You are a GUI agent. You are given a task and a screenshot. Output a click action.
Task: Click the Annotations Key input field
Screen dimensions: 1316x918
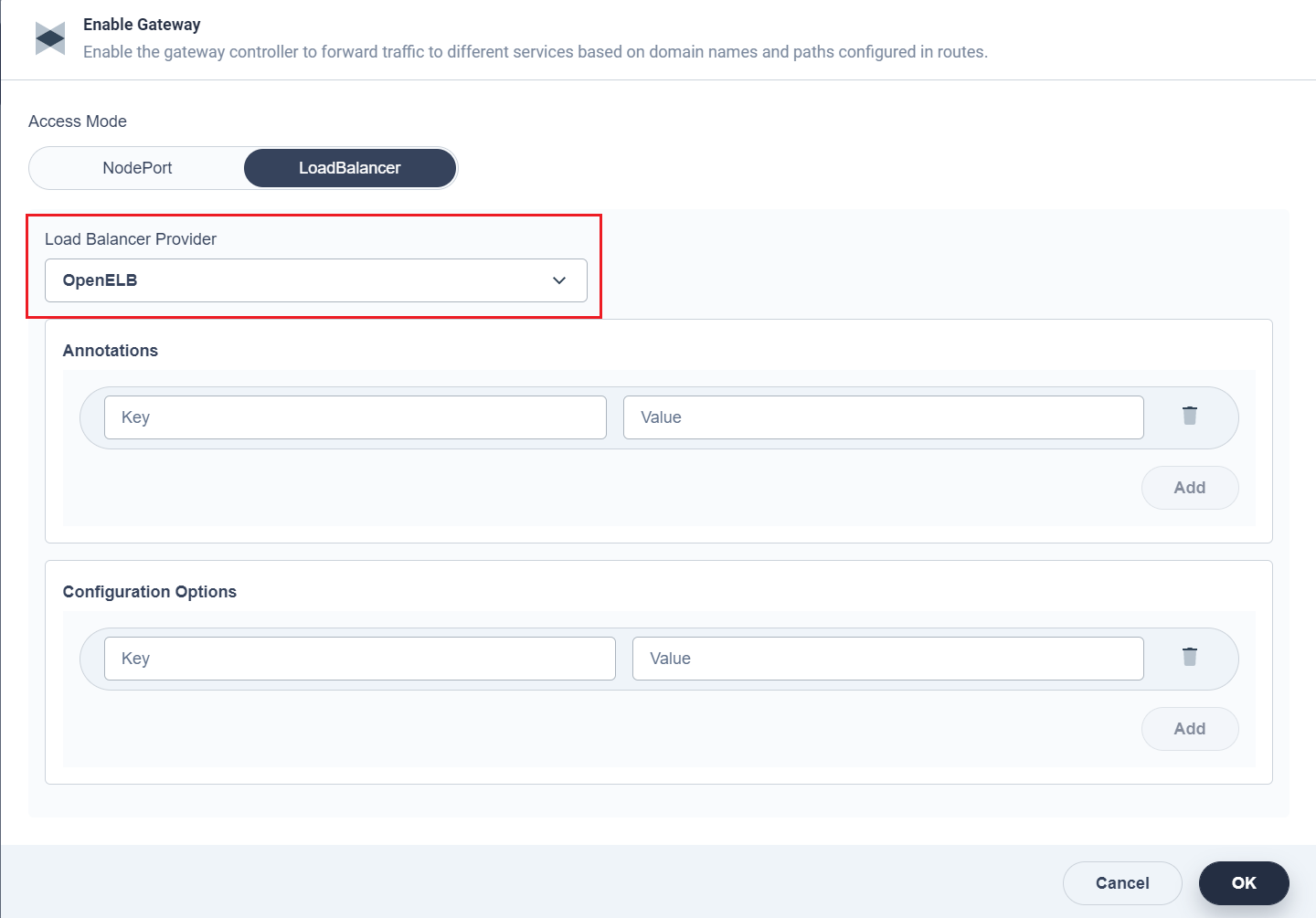pyautogui.click(x=355, y=417)
